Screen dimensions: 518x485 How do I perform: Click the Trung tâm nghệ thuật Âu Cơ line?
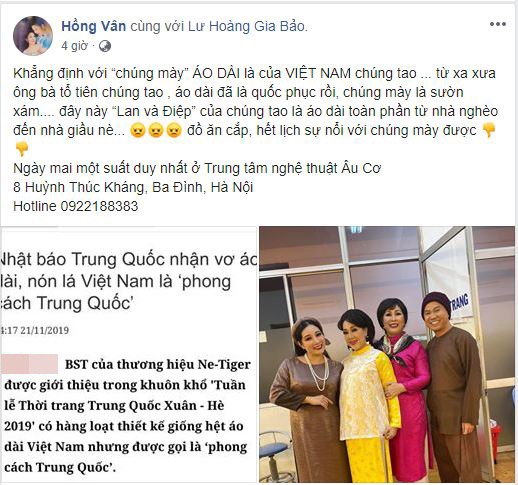click(197, 168)
